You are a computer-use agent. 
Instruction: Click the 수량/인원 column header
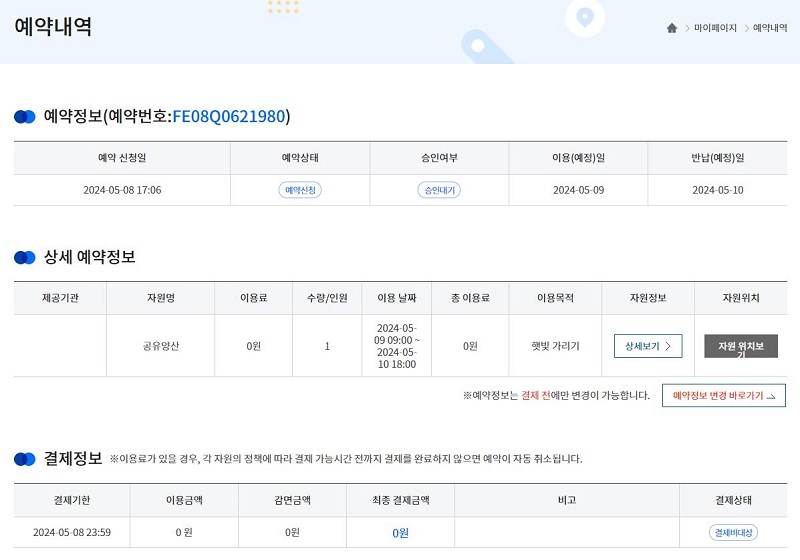327,298
